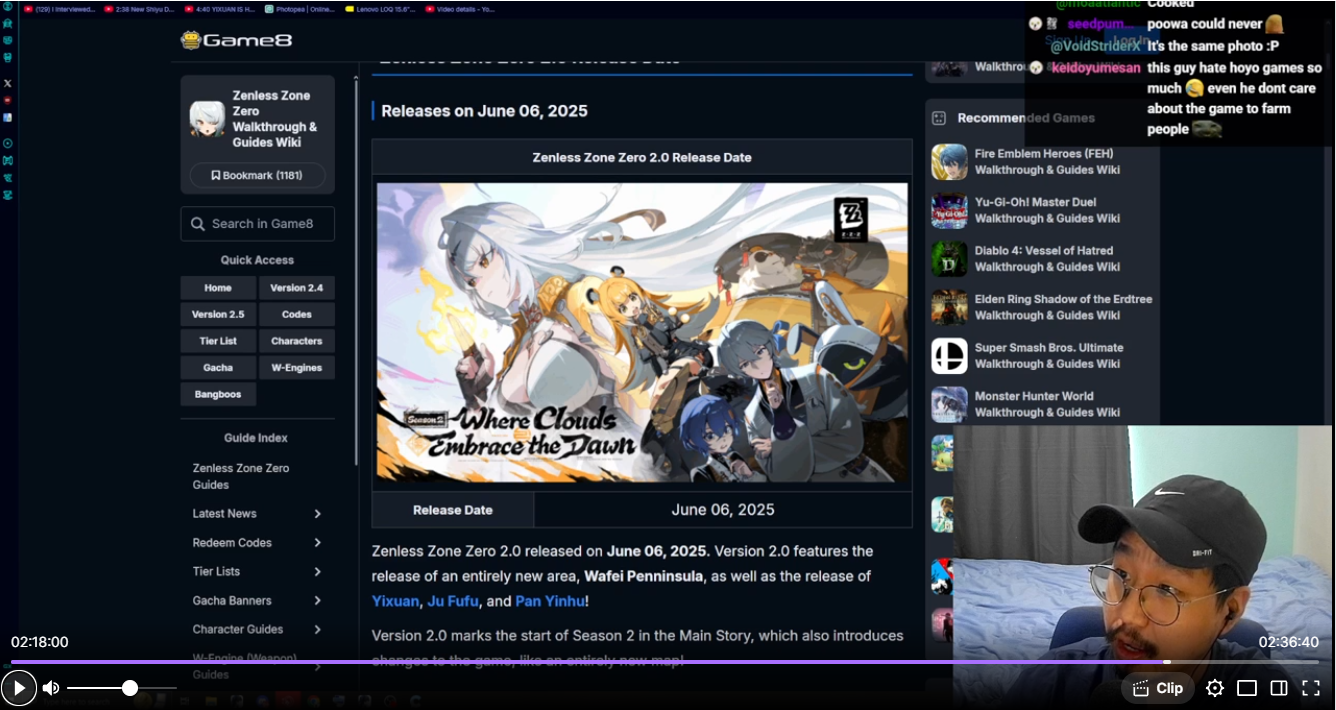1336x710 pixels.
Task: Open the Characters quick access button
Action: click(x=297, y=341)
